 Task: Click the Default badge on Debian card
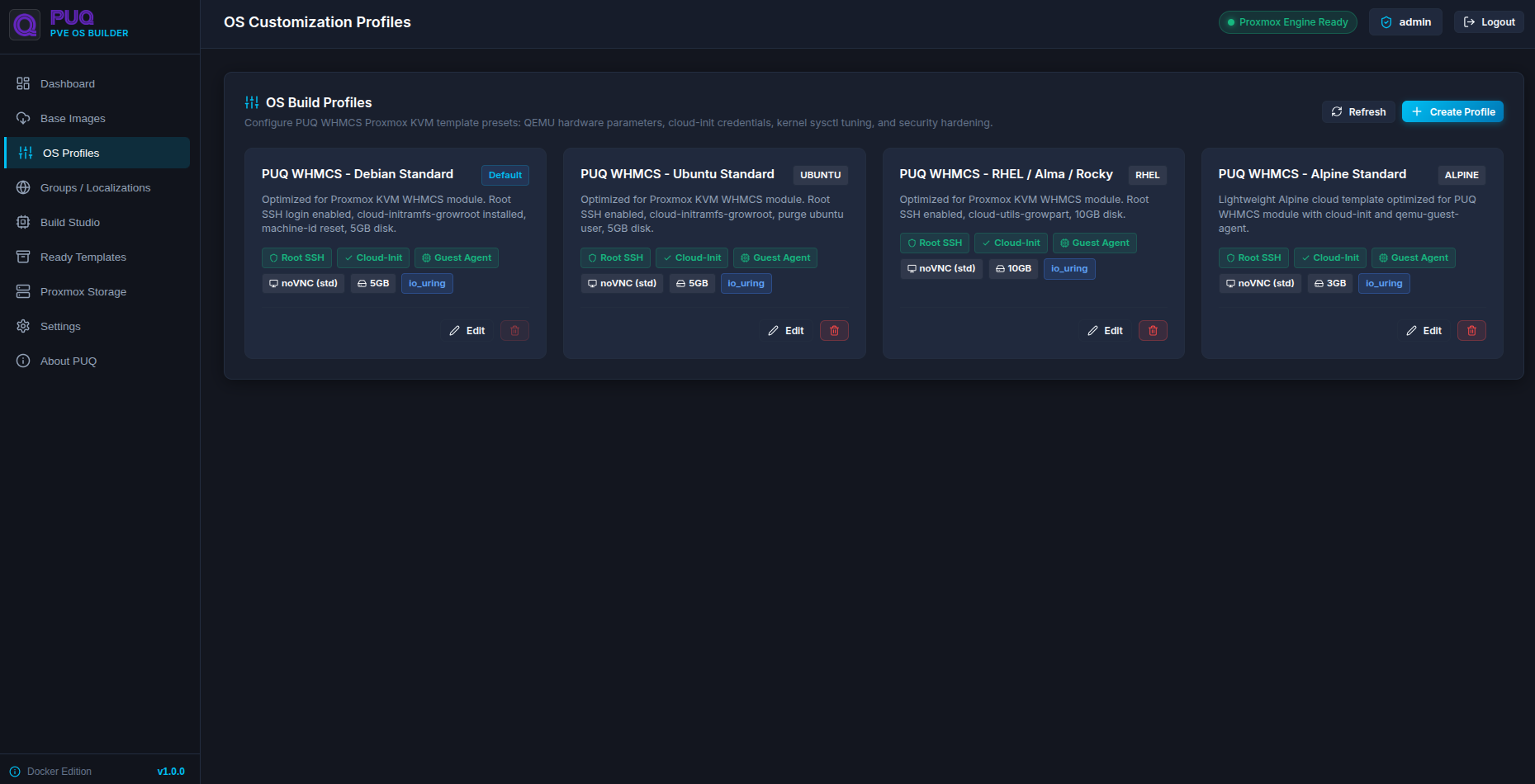click(x=505, y=175)
